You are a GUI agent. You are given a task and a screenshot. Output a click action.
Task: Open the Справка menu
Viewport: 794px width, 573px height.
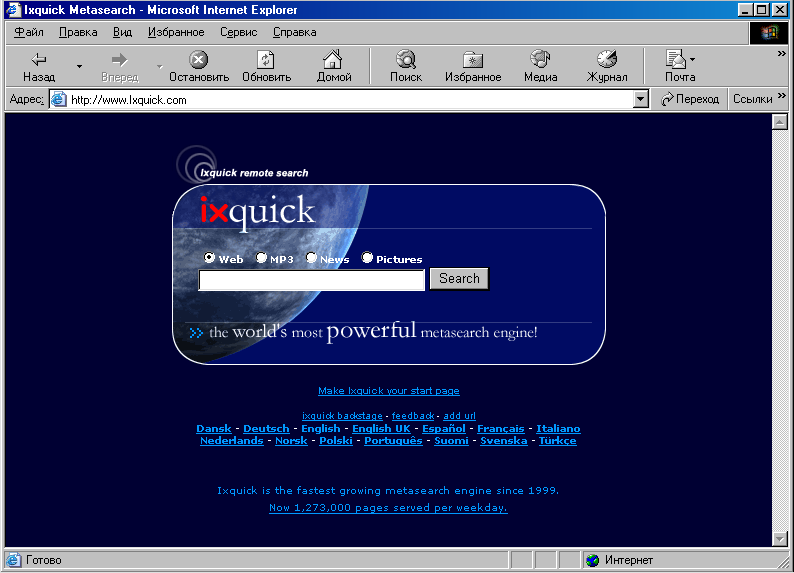pos(295,32)
